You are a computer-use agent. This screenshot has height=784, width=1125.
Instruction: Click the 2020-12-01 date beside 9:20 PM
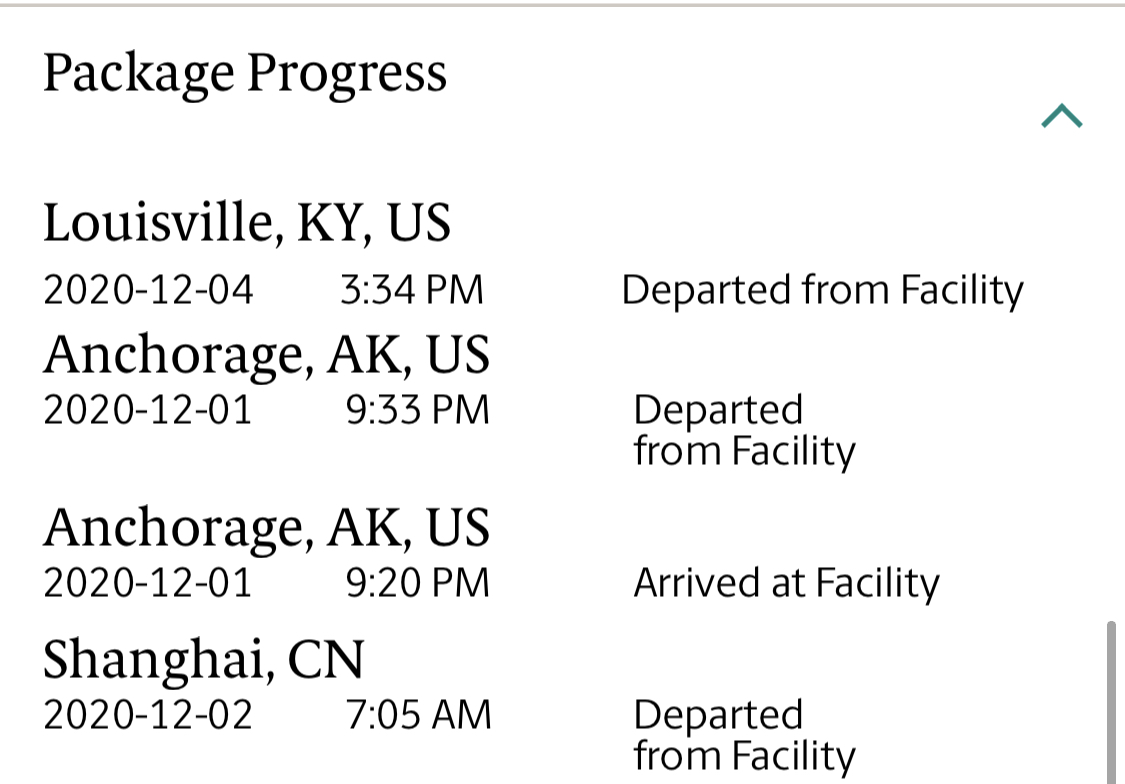pos(149,583)
